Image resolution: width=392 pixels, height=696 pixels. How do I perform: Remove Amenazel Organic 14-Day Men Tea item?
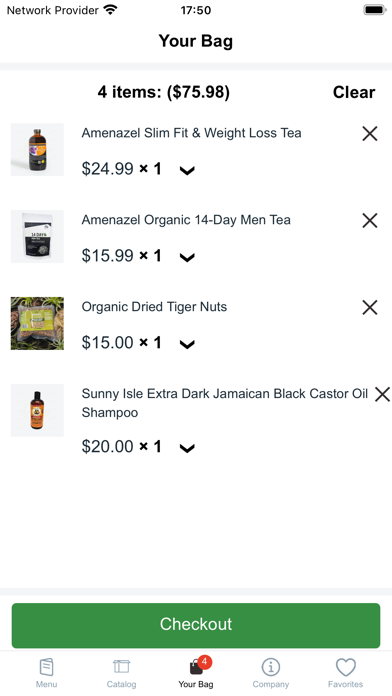pos(370,220)
